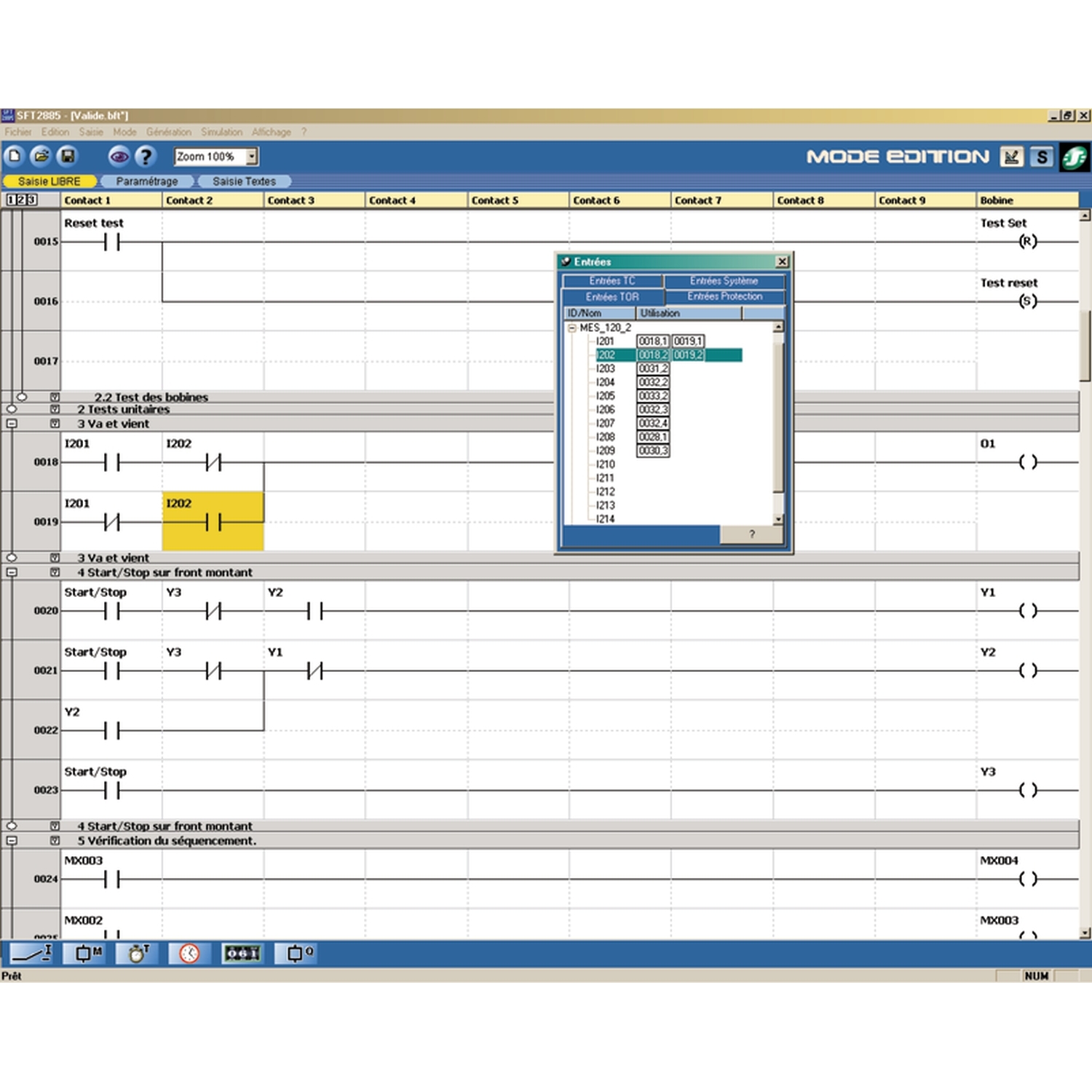The height and width of the screenshot is (1092, 1092).
Task: Switch to simulation mode S button
Action: coord(1042,157)
